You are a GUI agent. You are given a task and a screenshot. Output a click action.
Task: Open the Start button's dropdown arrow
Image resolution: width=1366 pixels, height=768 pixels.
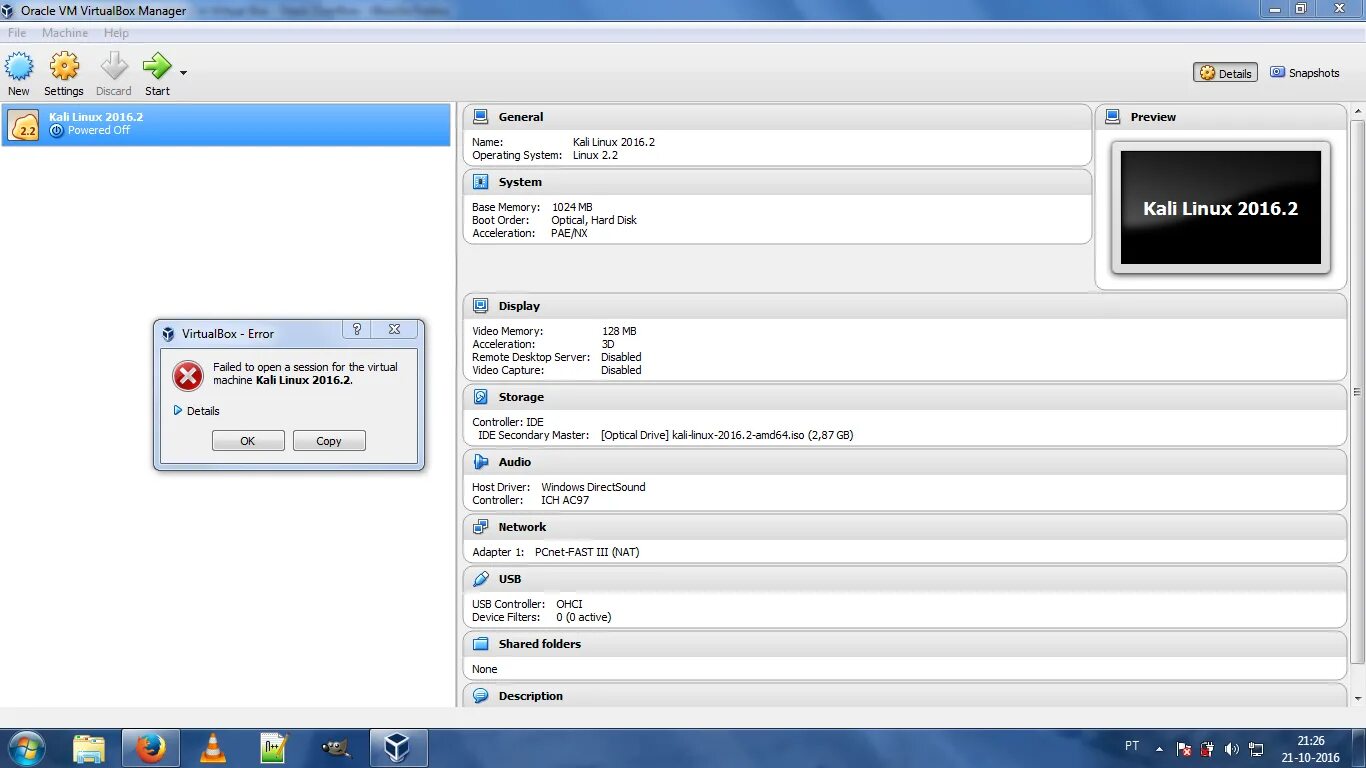point(183,73)
